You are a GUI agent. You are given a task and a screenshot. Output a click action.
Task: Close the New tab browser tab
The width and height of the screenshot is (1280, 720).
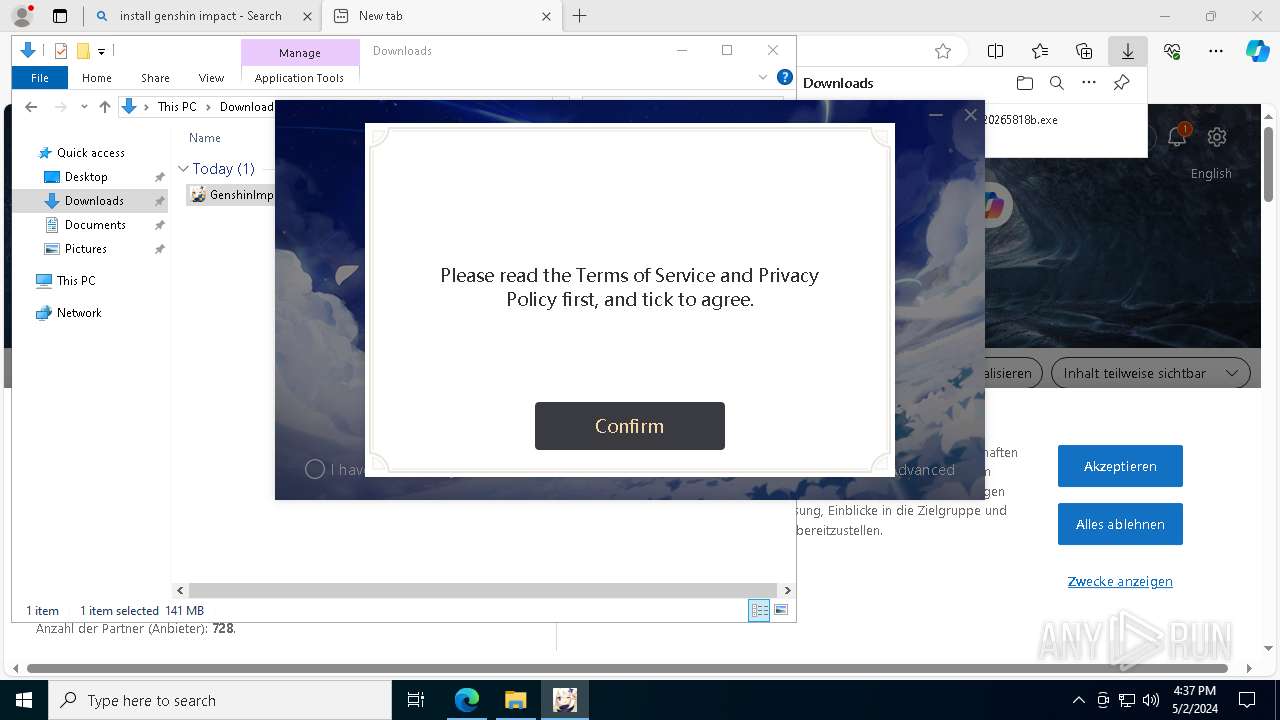pyautogui.click(x=546, y=16)
